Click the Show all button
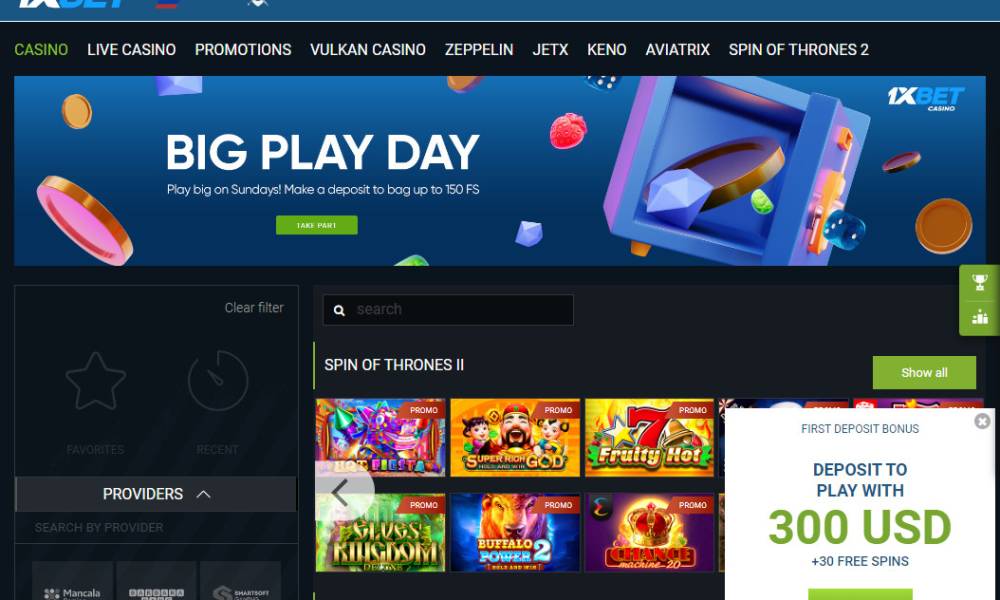Screen dimensions: 1000x600 [924, 372]
